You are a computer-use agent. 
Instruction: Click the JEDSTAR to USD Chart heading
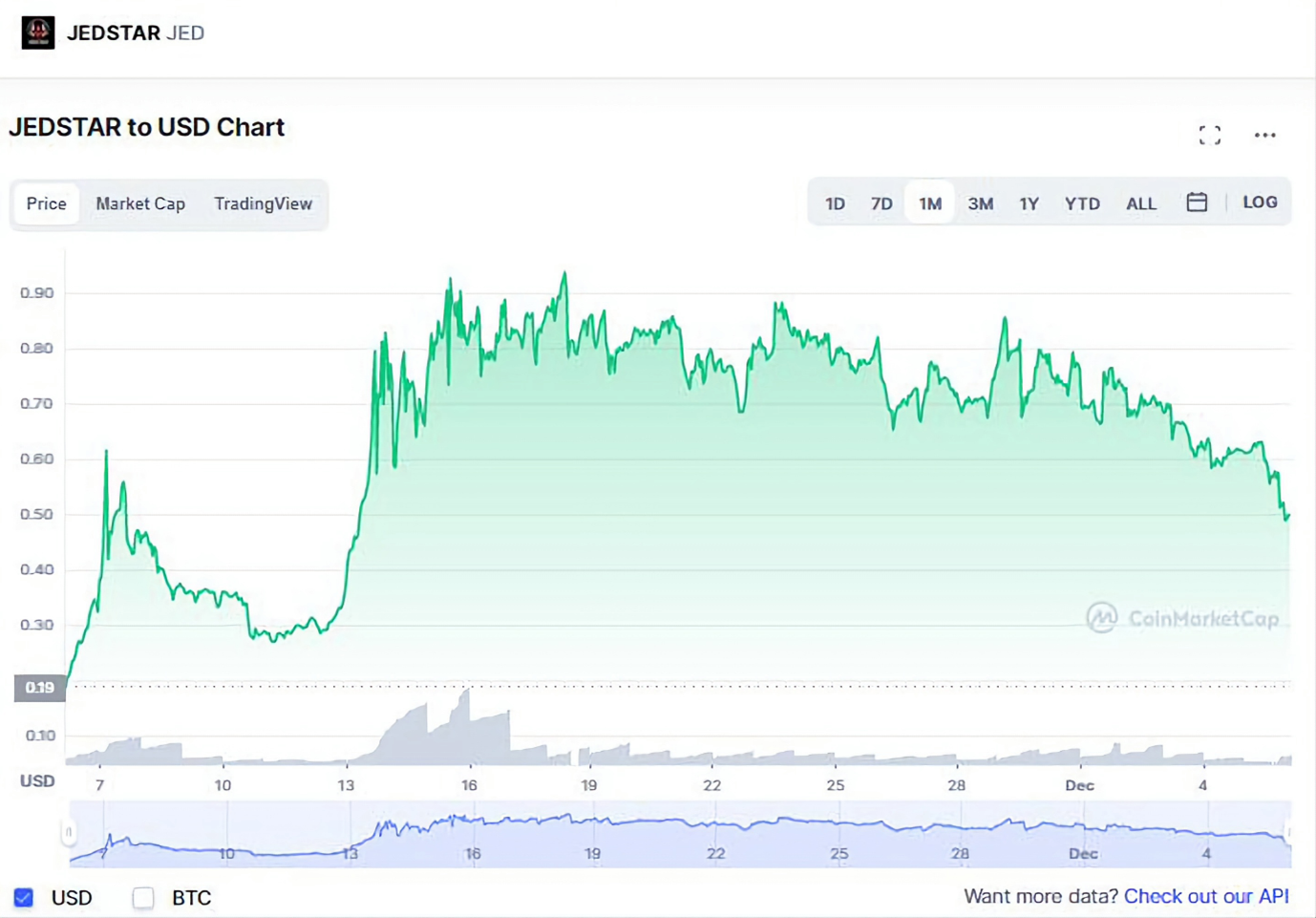pyautogui.click(x=147, y=127)
